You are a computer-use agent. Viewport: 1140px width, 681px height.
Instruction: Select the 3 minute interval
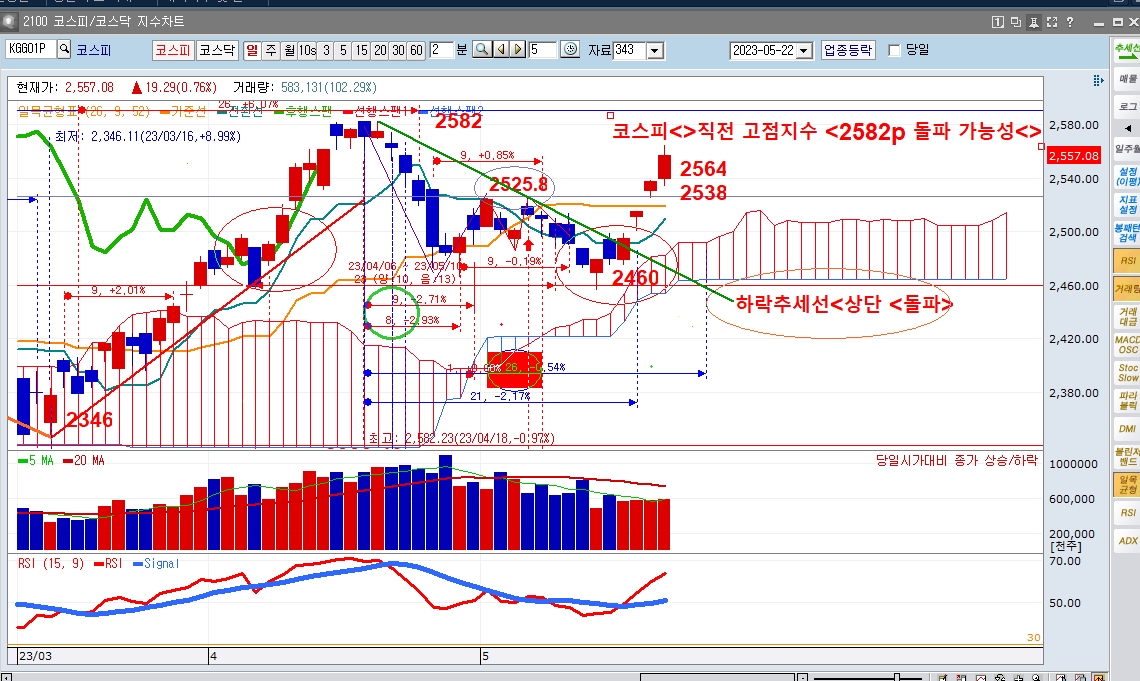326,50
